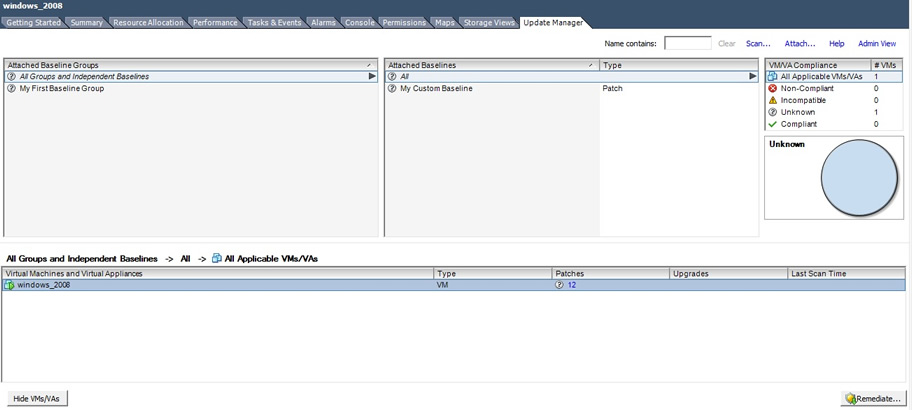Click the Hide VMs/VAs button

click(x=35, y=398)
